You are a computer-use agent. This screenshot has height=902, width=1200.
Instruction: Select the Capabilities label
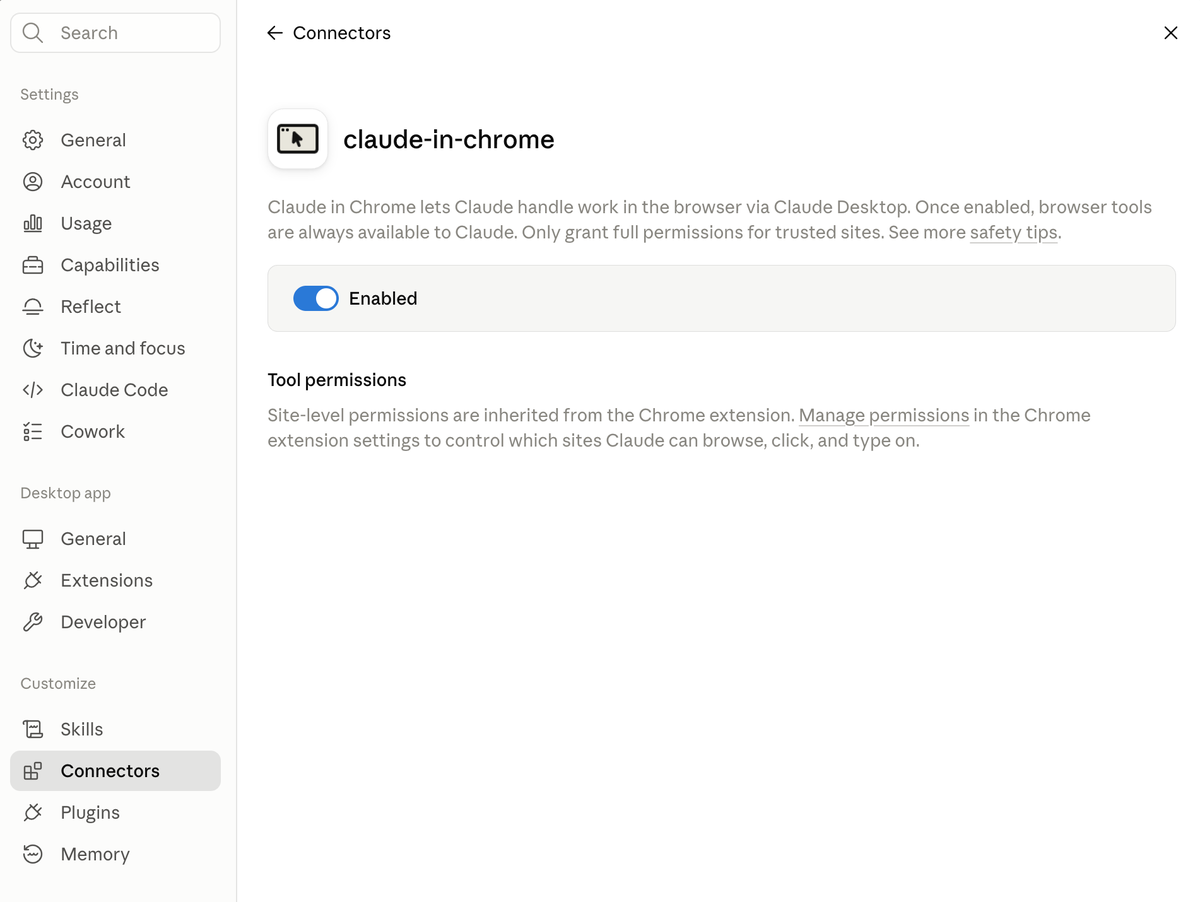110,265
